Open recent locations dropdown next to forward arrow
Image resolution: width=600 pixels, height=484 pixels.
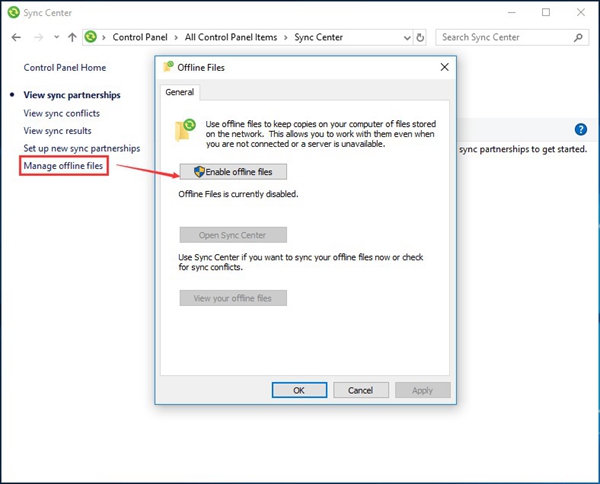coord(57,37)
